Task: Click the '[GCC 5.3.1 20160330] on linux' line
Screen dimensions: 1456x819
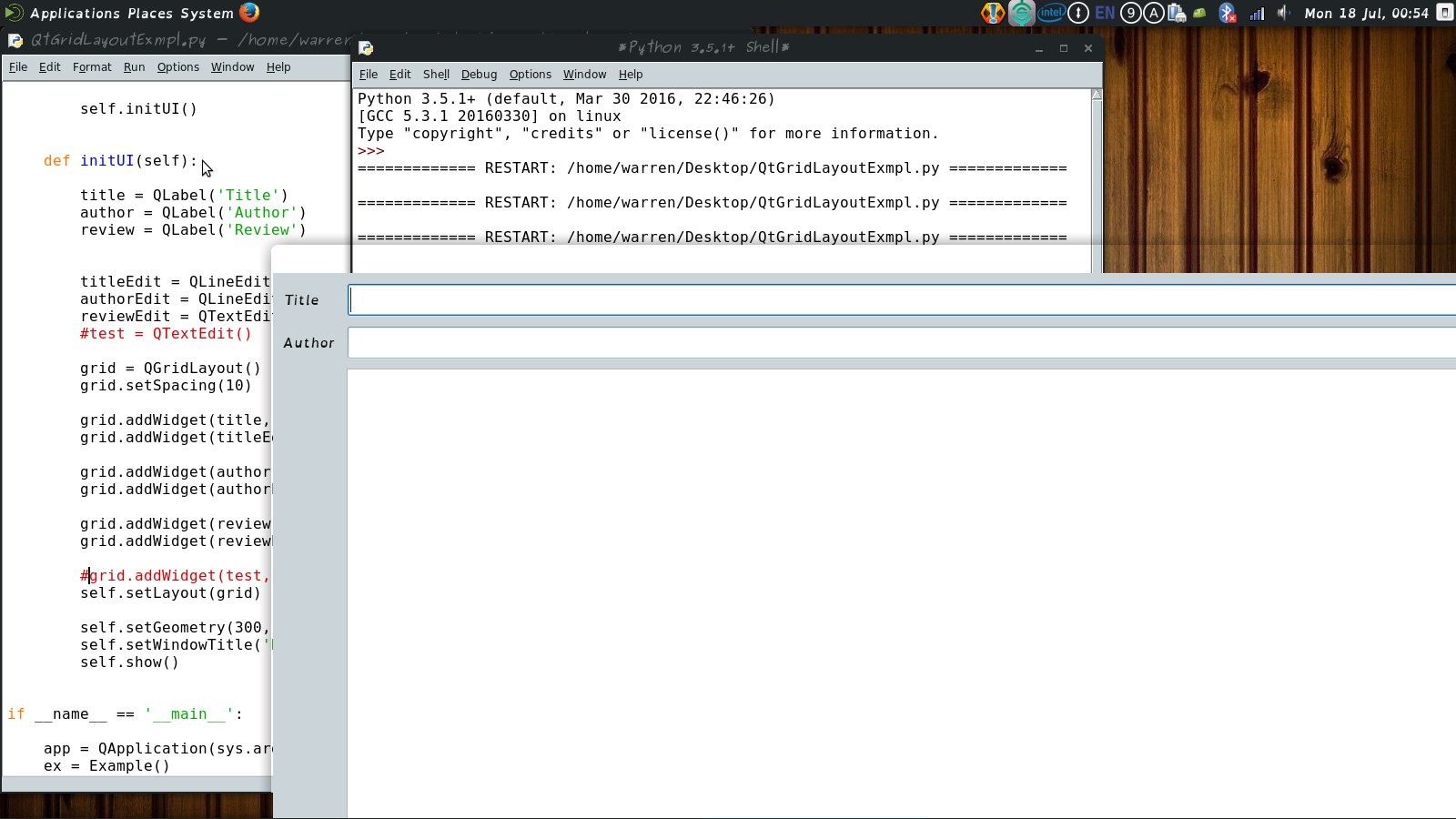Action: pyautogui.click(x=490, y=116)
